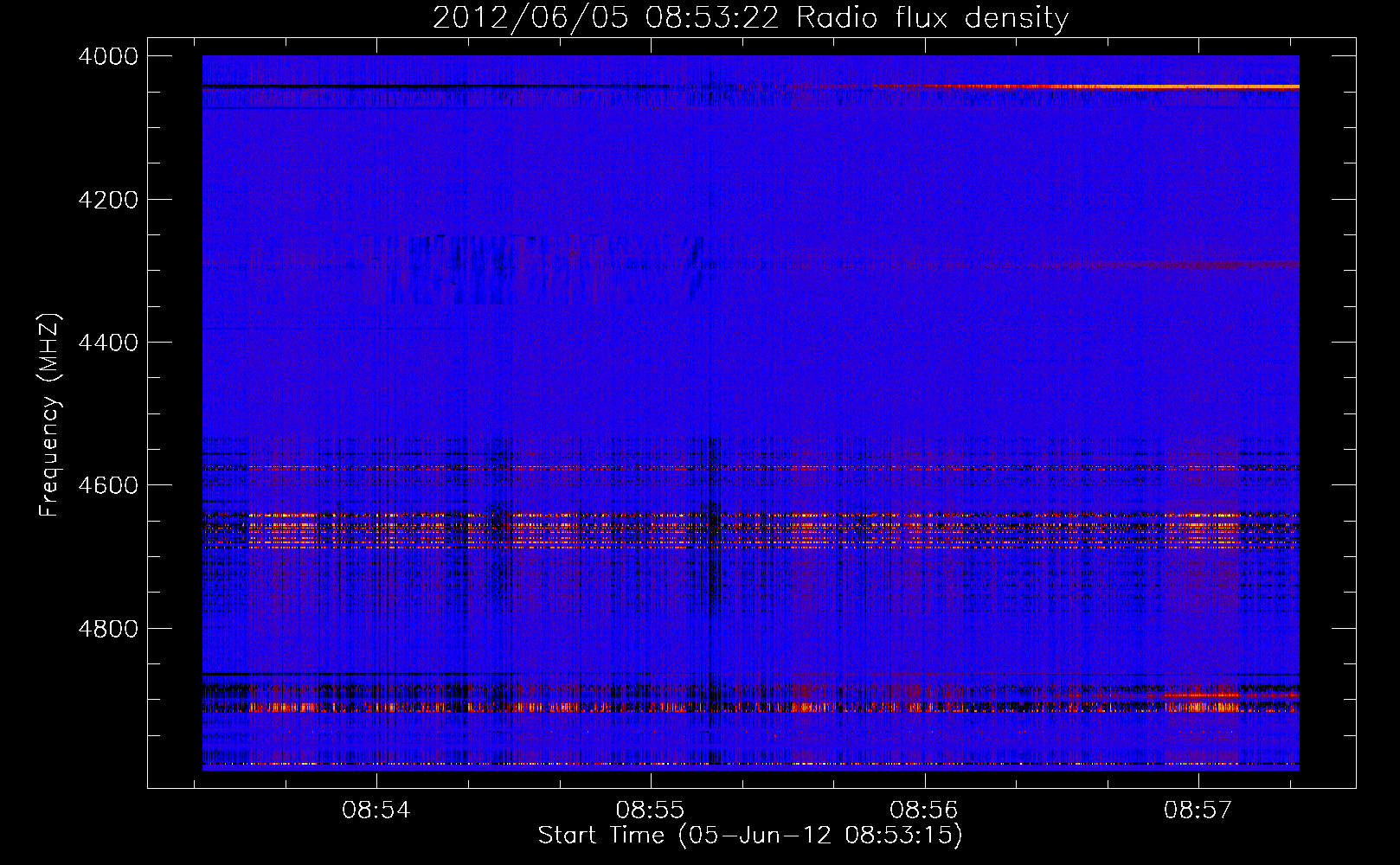1400x865 pixels.
Task: Click the 08:55 time tick label
Action: tap(650, 811)
